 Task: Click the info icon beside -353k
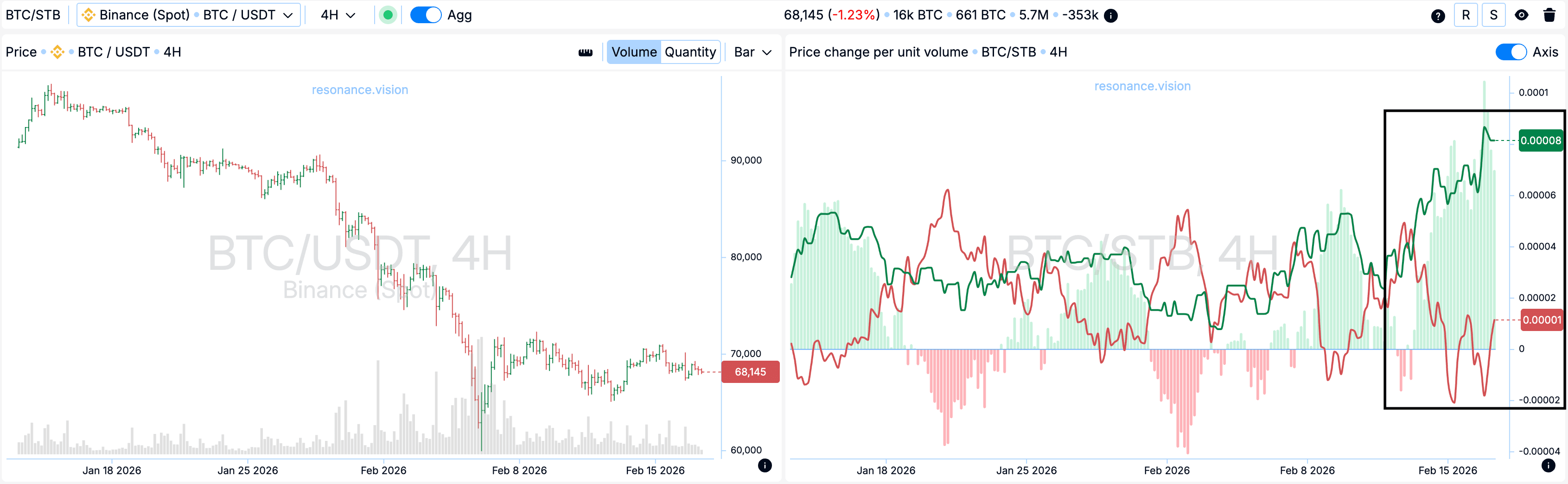tap(1111, 16)
